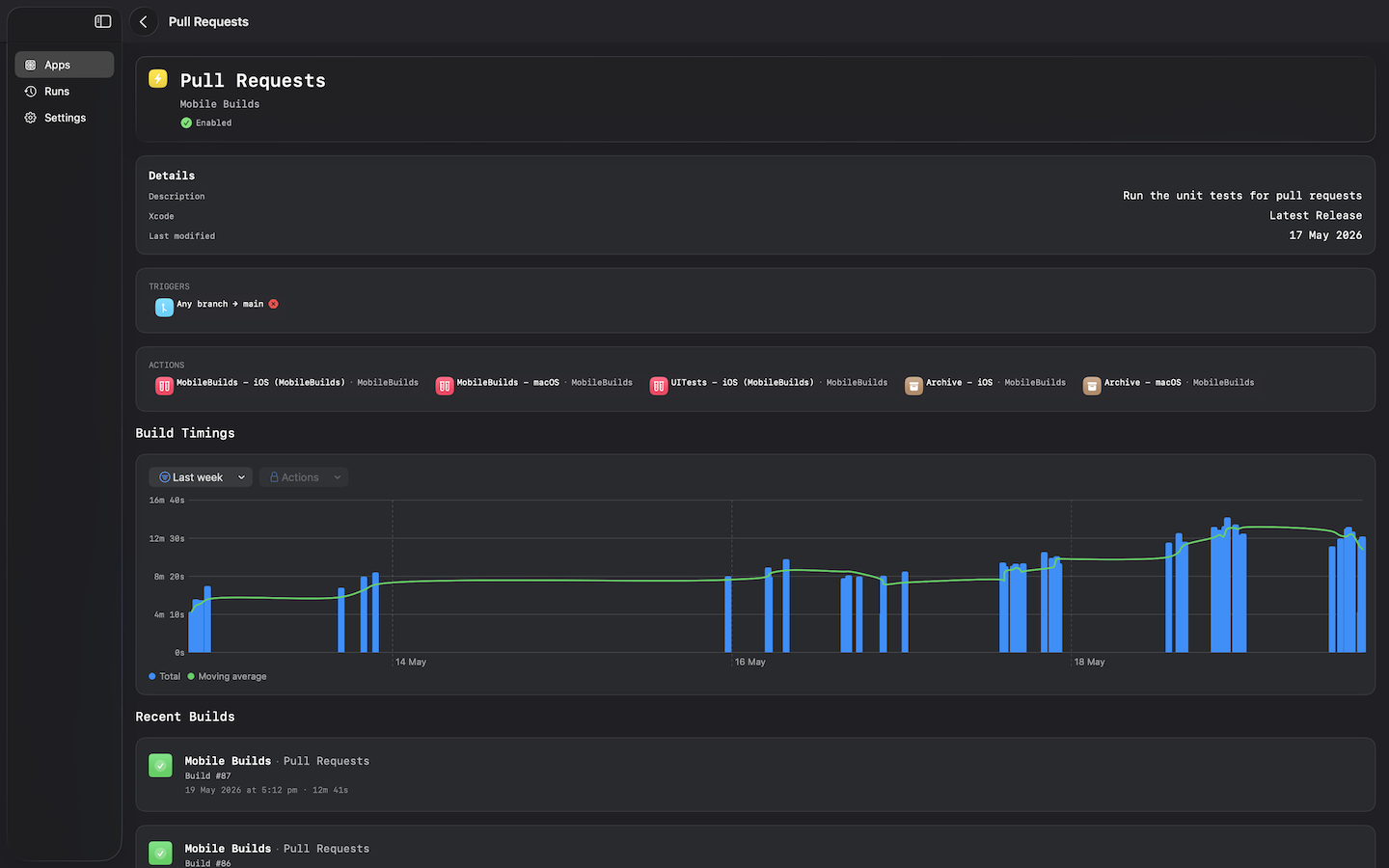The width and height of the screenshot is (1389, 868).
Task: Open Apps in the sidebar
Action: (x=65, y=65)
